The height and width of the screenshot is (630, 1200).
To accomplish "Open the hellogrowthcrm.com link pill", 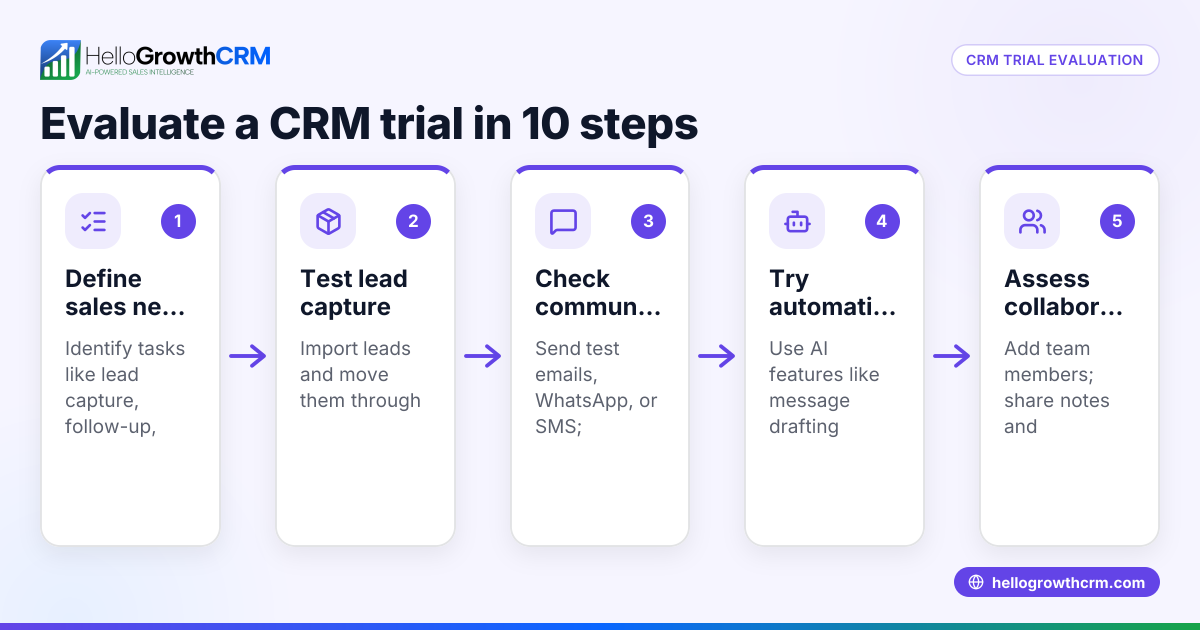I will tap(1057, 583).
